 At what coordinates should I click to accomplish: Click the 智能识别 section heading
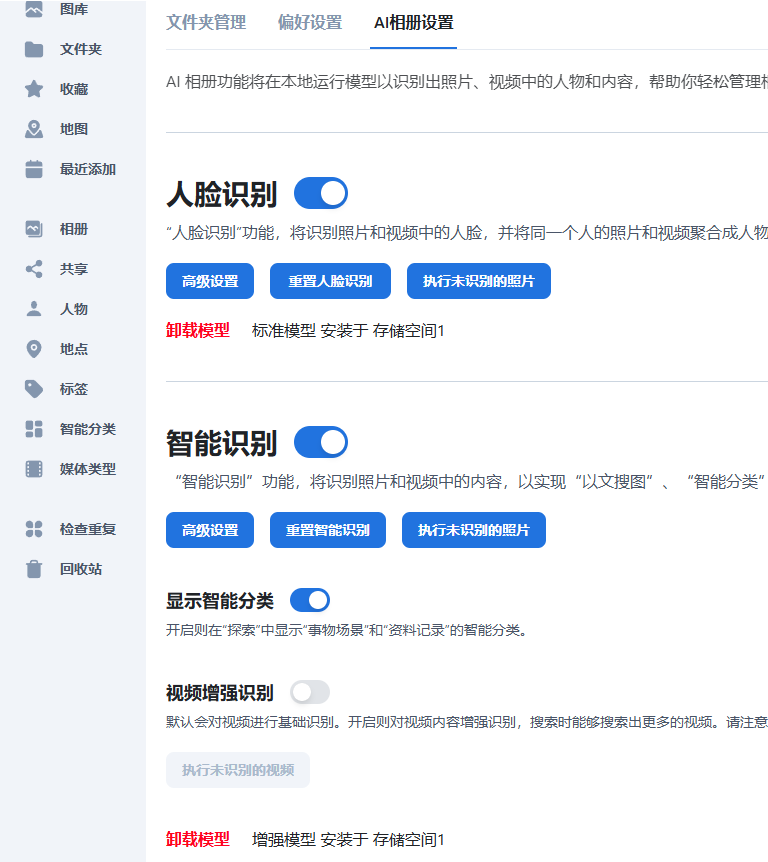point(222,444)
